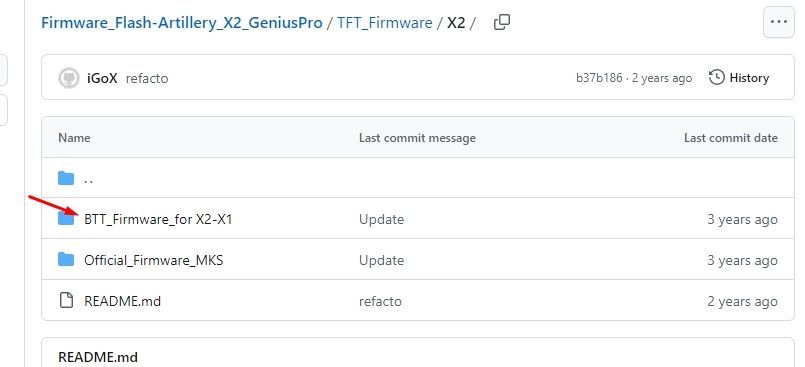Go to Firmware_Flash-Artillery_X2_GeniusPro repository root
The width and height of the screenshot is (805, 367).
point(182,23)
